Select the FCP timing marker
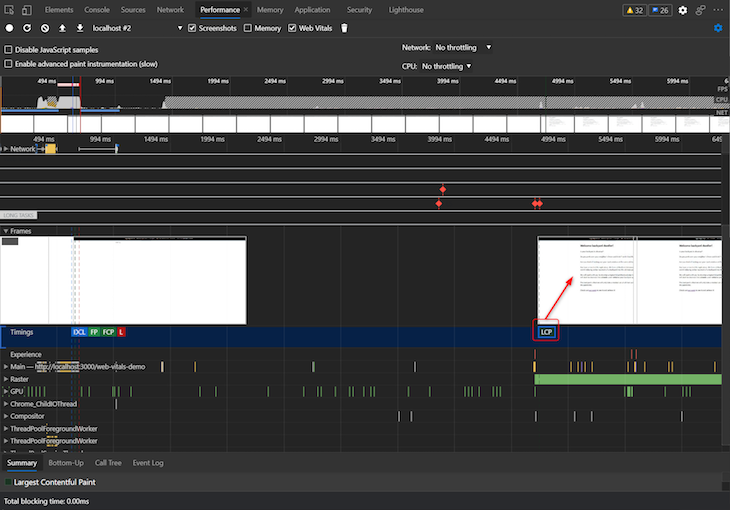Viewport: 730px width, 510px height. [108, 332]
